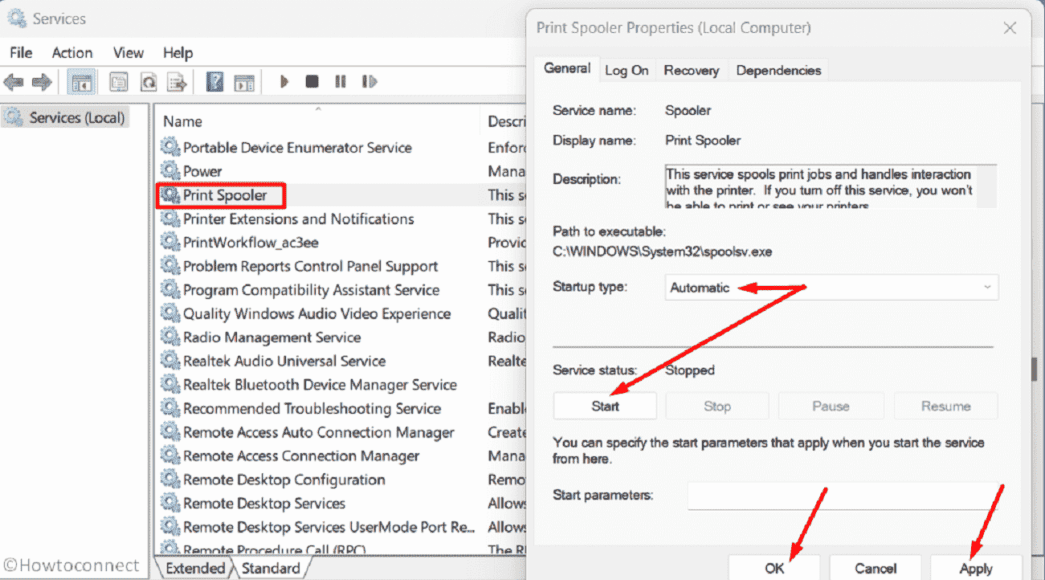
Task: Switch to the Dependencies tab
Action: (x=778, y=71)
